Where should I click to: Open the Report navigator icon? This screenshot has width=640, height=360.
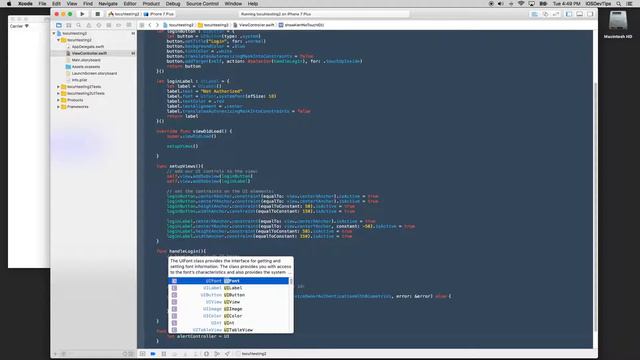(x=129, y=25)
